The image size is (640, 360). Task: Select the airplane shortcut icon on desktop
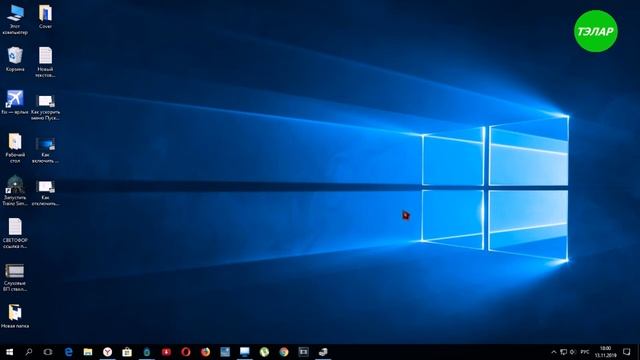(x=15, y=102)
